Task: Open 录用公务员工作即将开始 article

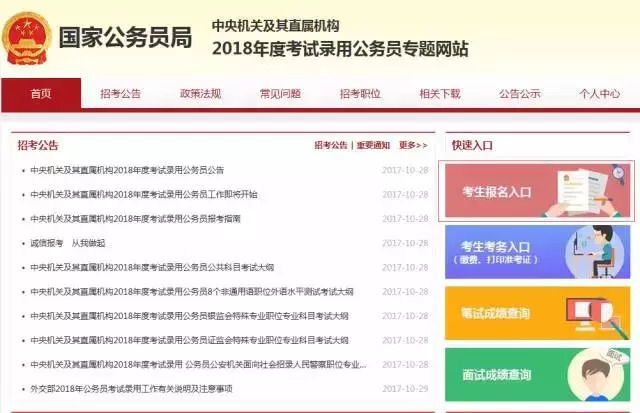Action: [144, 194]
